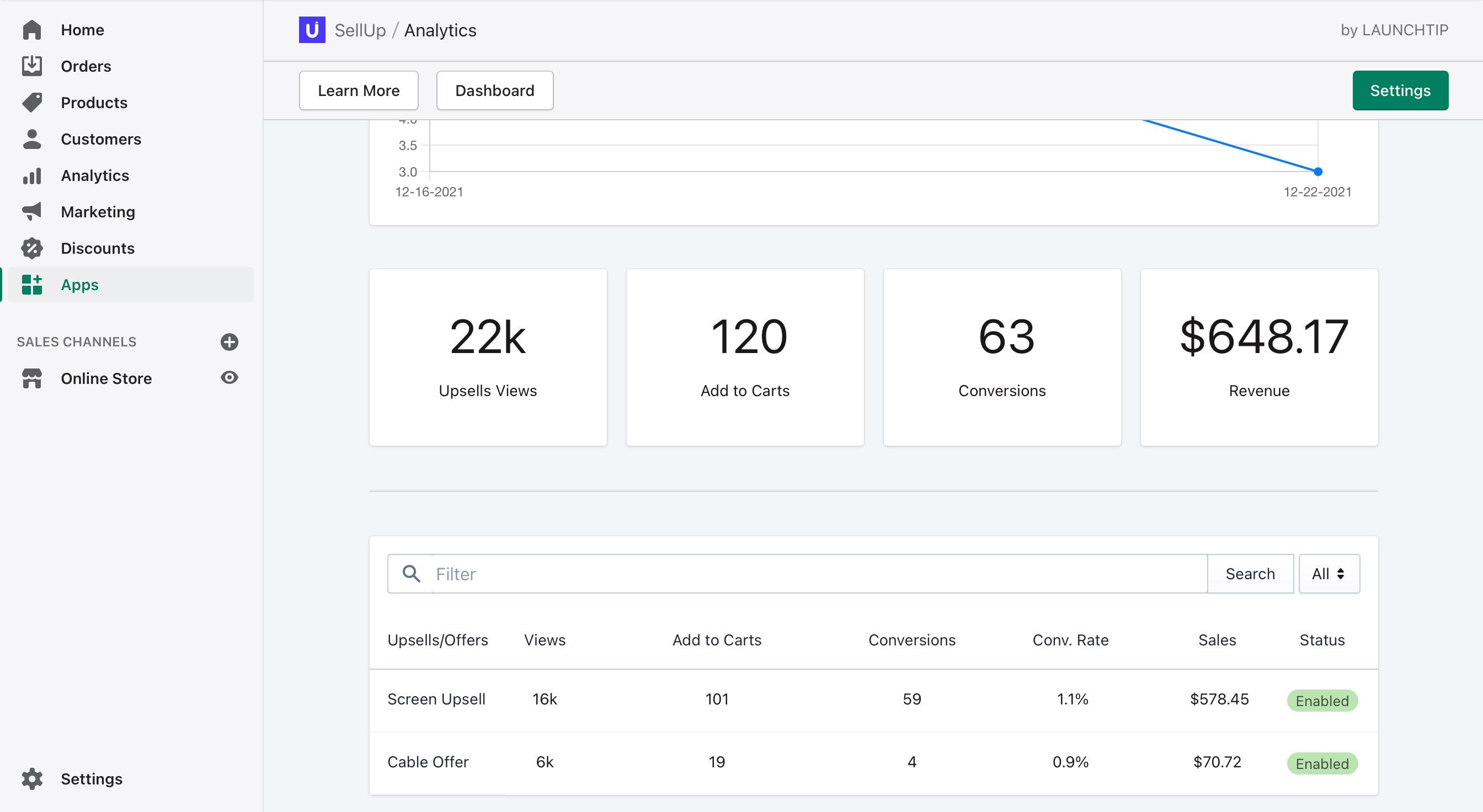Select the Screen Upsell row name
Image resolution: width=1483 pixels, height=812 pixels.
tap(436, 699)
